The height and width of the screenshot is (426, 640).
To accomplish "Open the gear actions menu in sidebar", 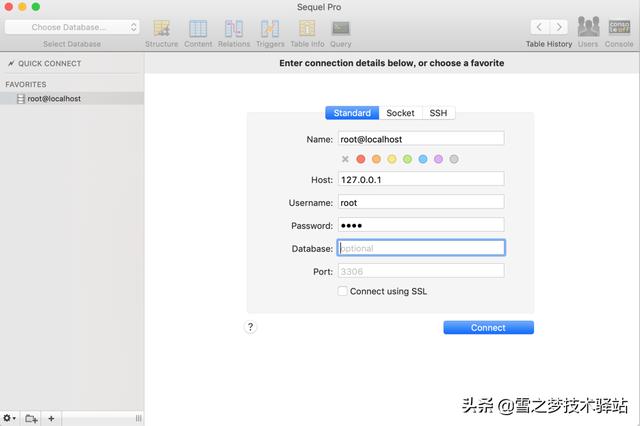I will coord(9,418).
